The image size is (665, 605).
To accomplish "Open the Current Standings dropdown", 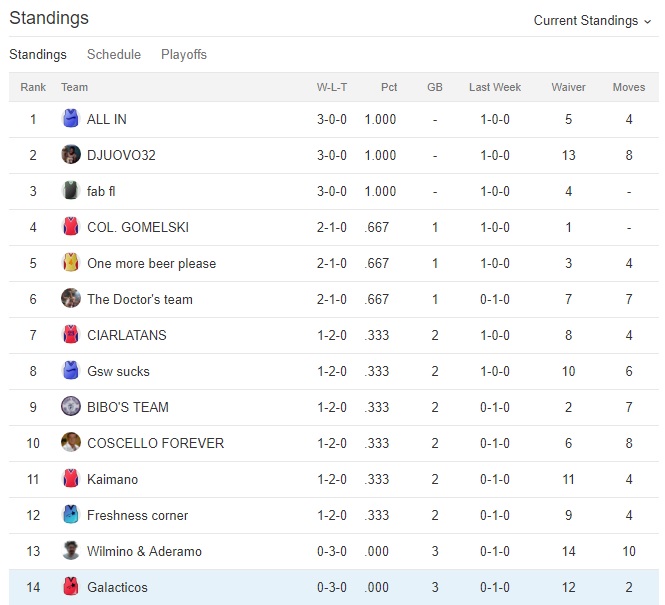I will (592, 20).
